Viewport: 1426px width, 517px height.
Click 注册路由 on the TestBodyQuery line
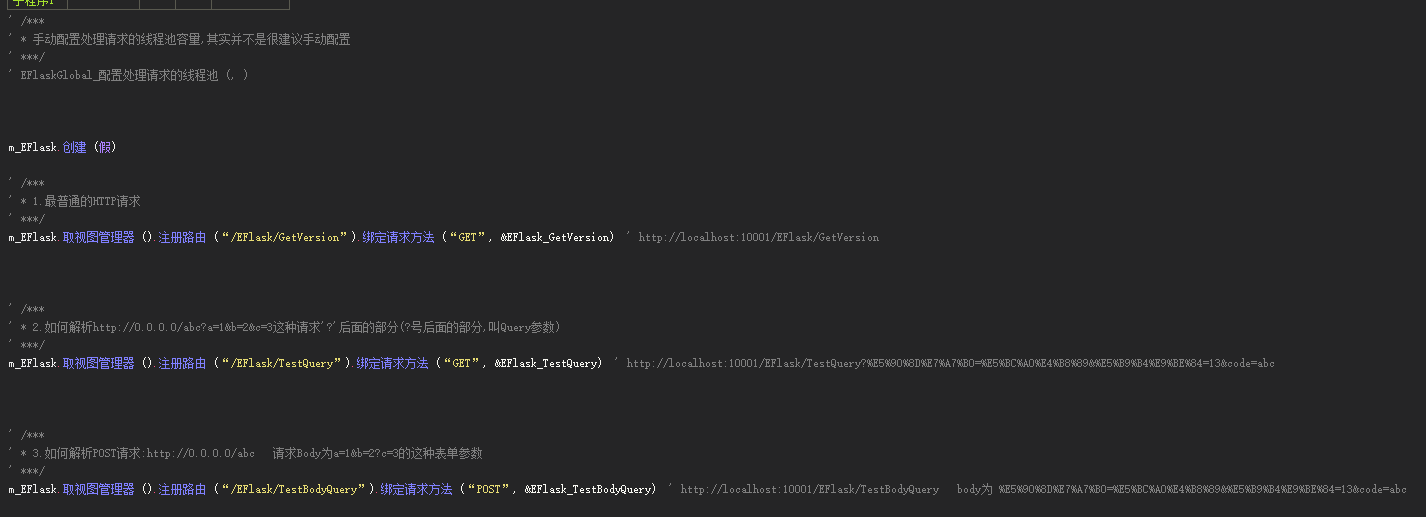pyautogui.click(x=182, y=489)
